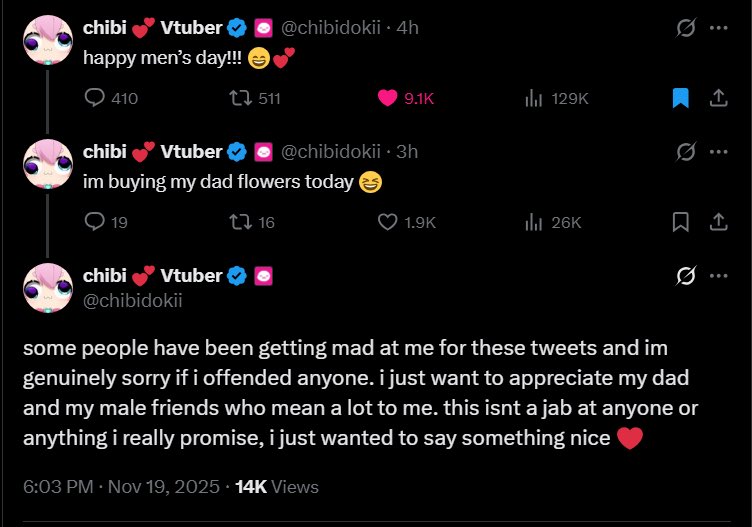The width and height of the screenshot is (752, 527).
Task: Click chibi's avatar on the main tweet
Action: [x=47, y=287]
